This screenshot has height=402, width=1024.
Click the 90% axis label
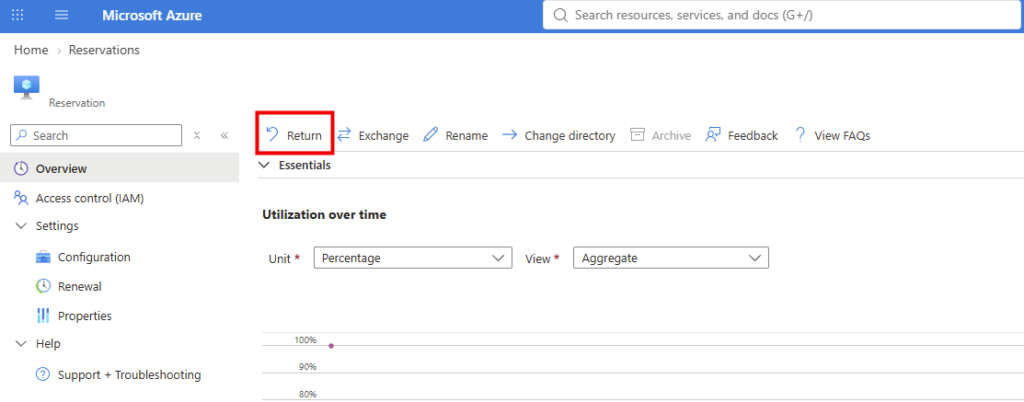[308, 367]
